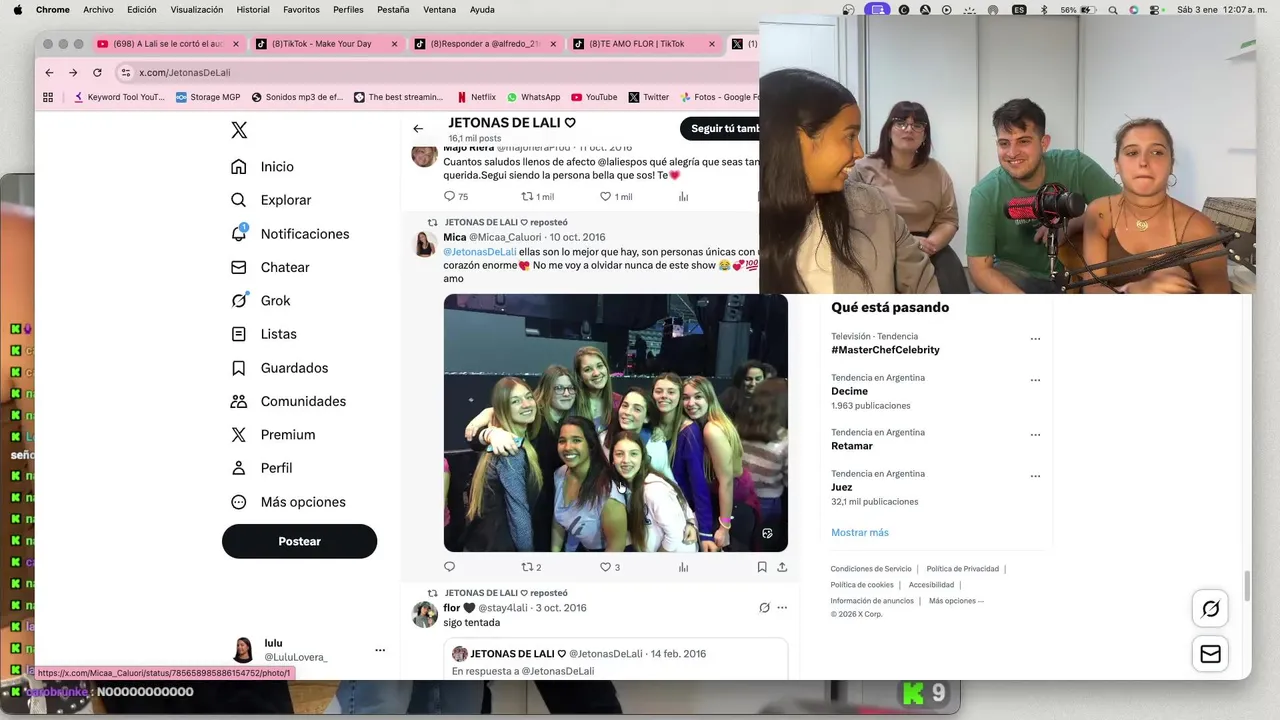Viewport: 1280px width, 720px height.
Task: Open lulu account menu three dots
Action: pyautogui.click(x=380, y=650)
